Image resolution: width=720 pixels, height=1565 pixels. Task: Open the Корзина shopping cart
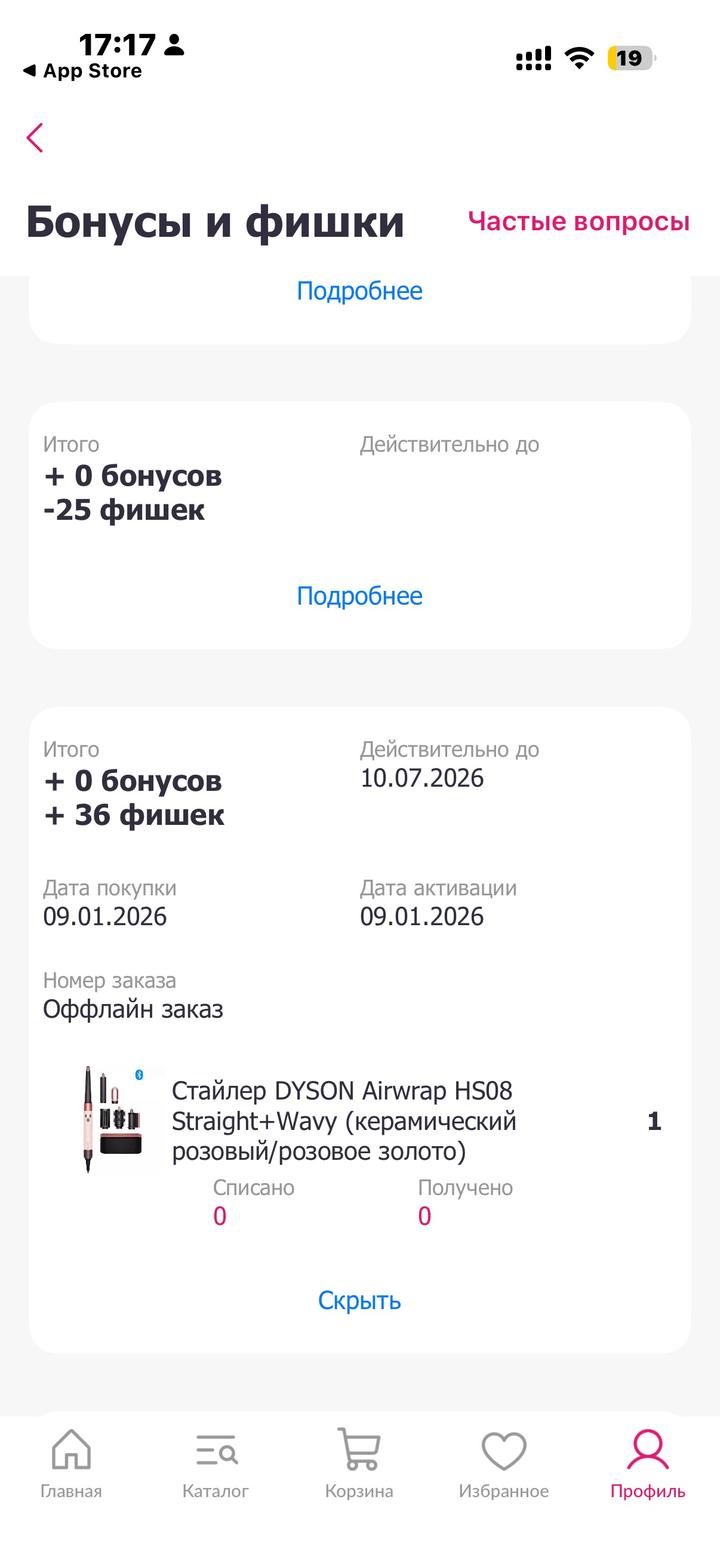(x=359, y=1463)
